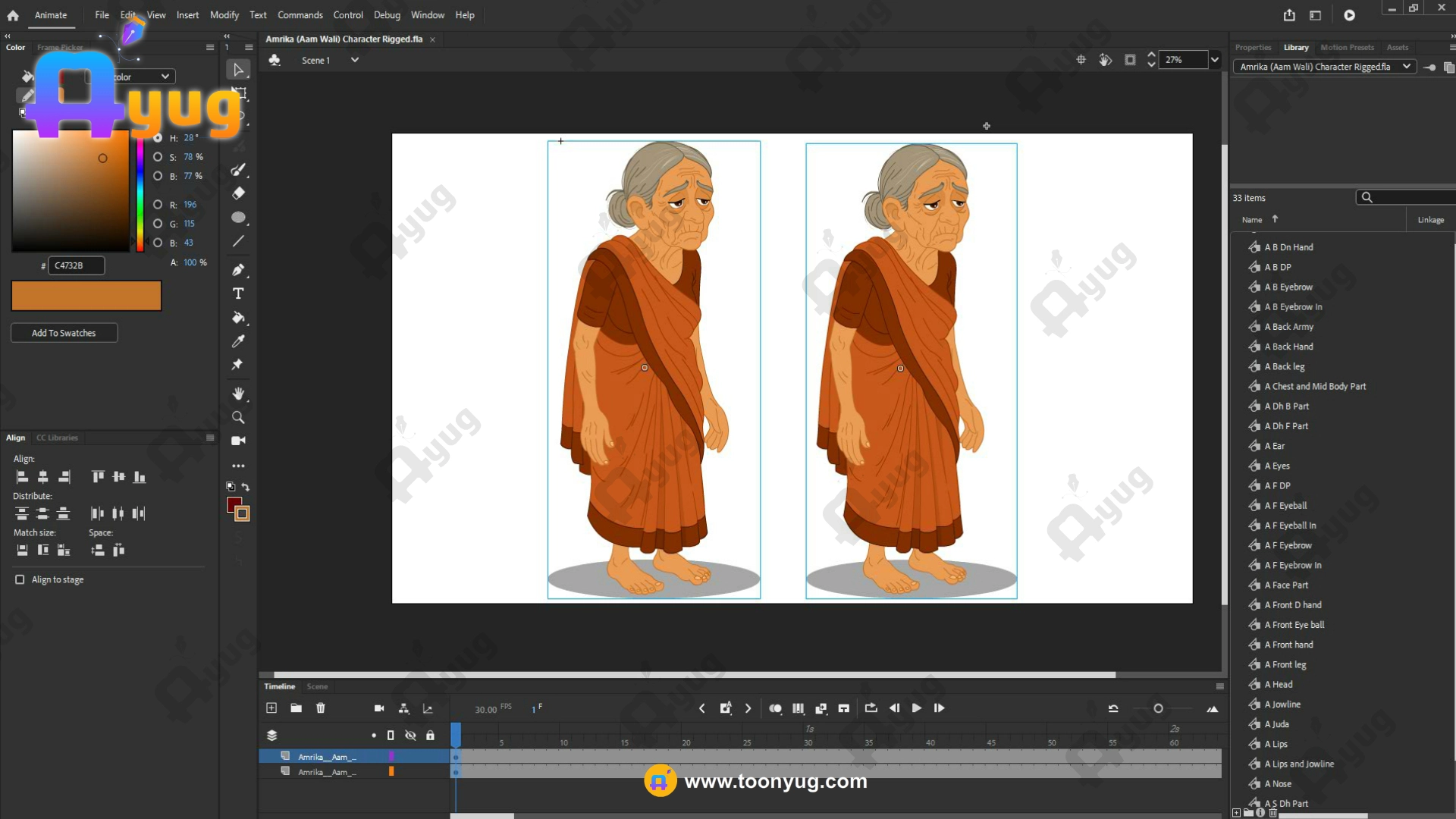Image resolution: width=1456 pixels, height=819 pixels.
Task: Open the stage zoom percentage dropdown
Action: coord(1215,60)
